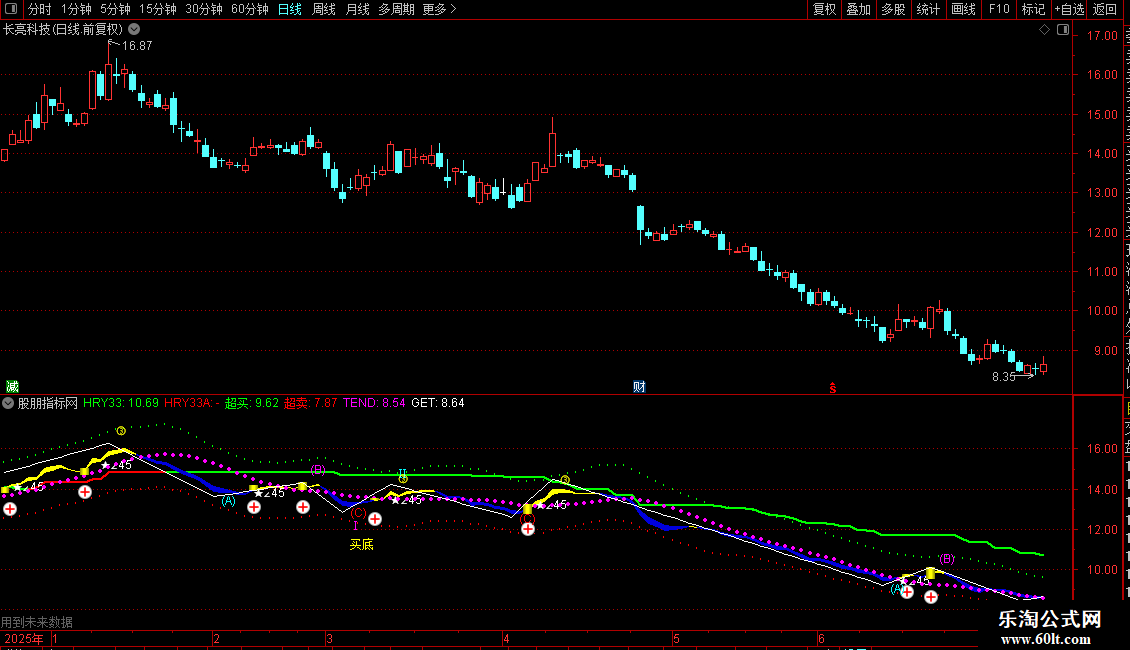The height and width of the screenshot is (650, 1130).
Task: Select the 日线 daily chart tab
Action: (x=290, y=9)
